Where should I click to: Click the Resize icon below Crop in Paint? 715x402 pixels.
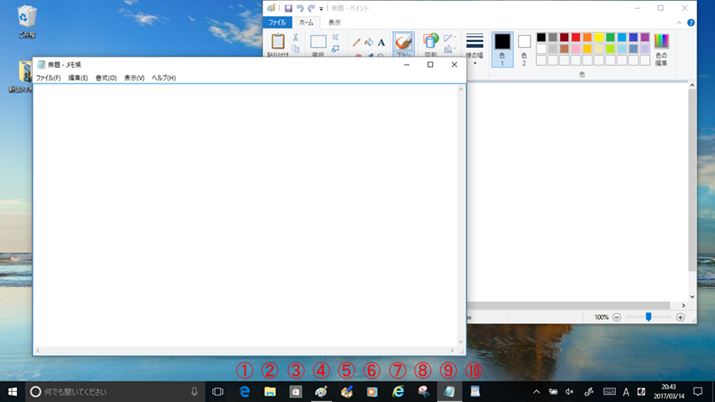[336, 48]
